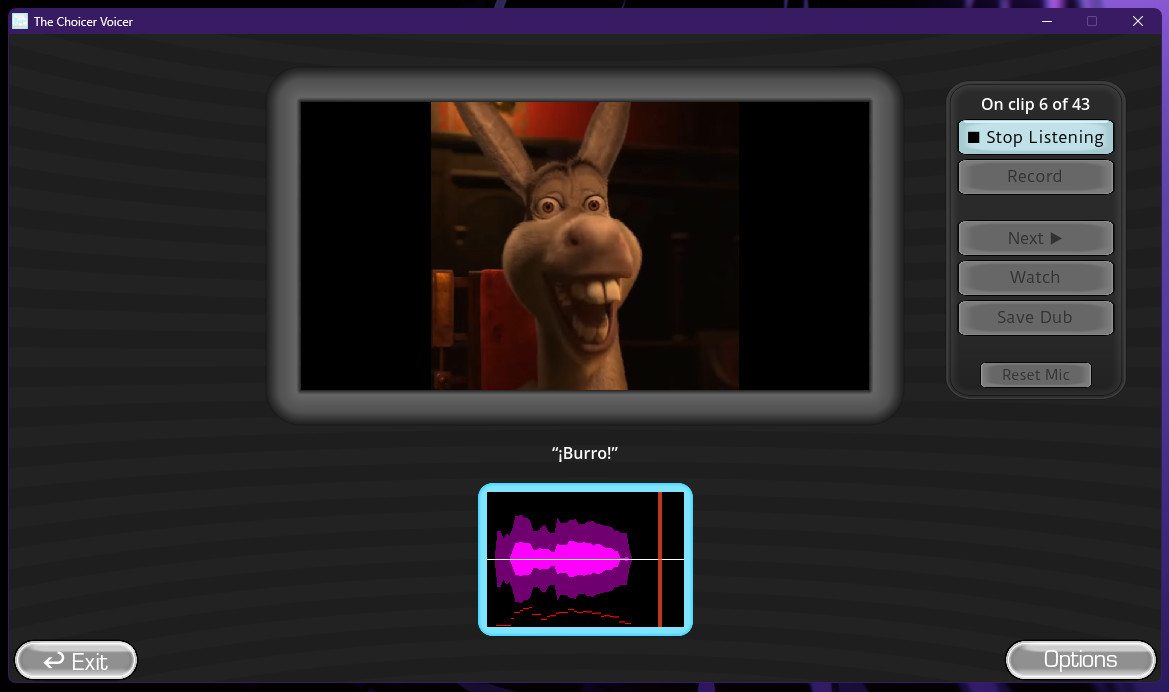1169x692 pixels.
Task: Exit The Choicer Voicer
Action: click(x=76, y=661)
